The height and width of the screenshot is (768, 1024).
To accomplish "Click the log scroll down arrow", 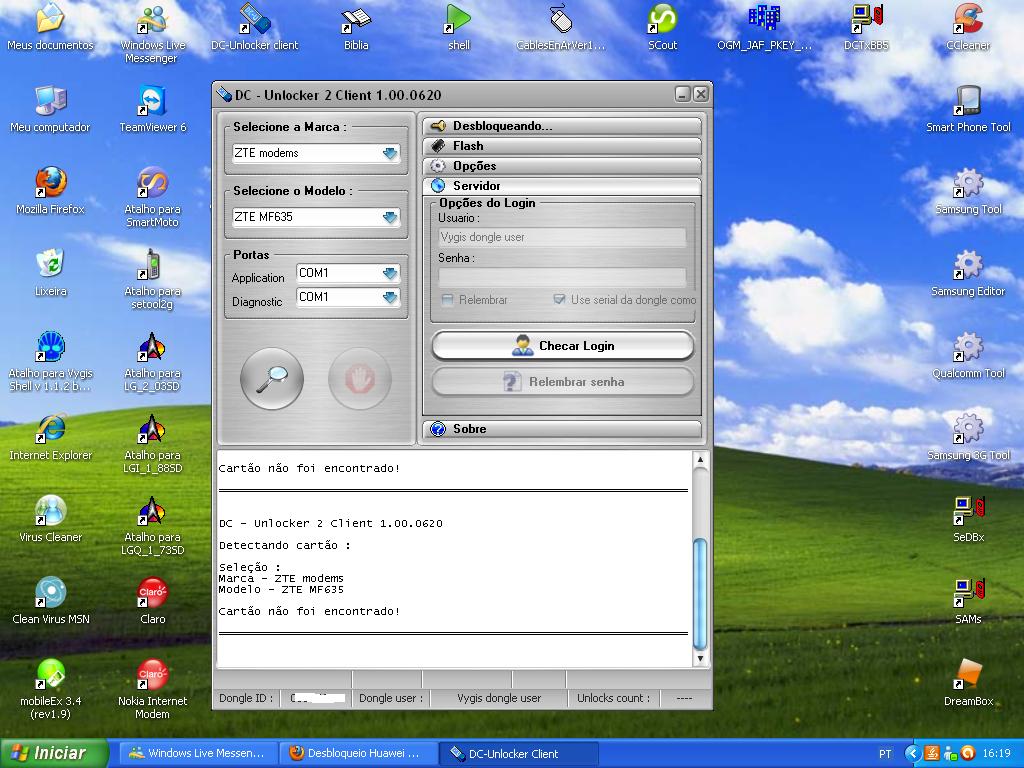I will point(699,658).
